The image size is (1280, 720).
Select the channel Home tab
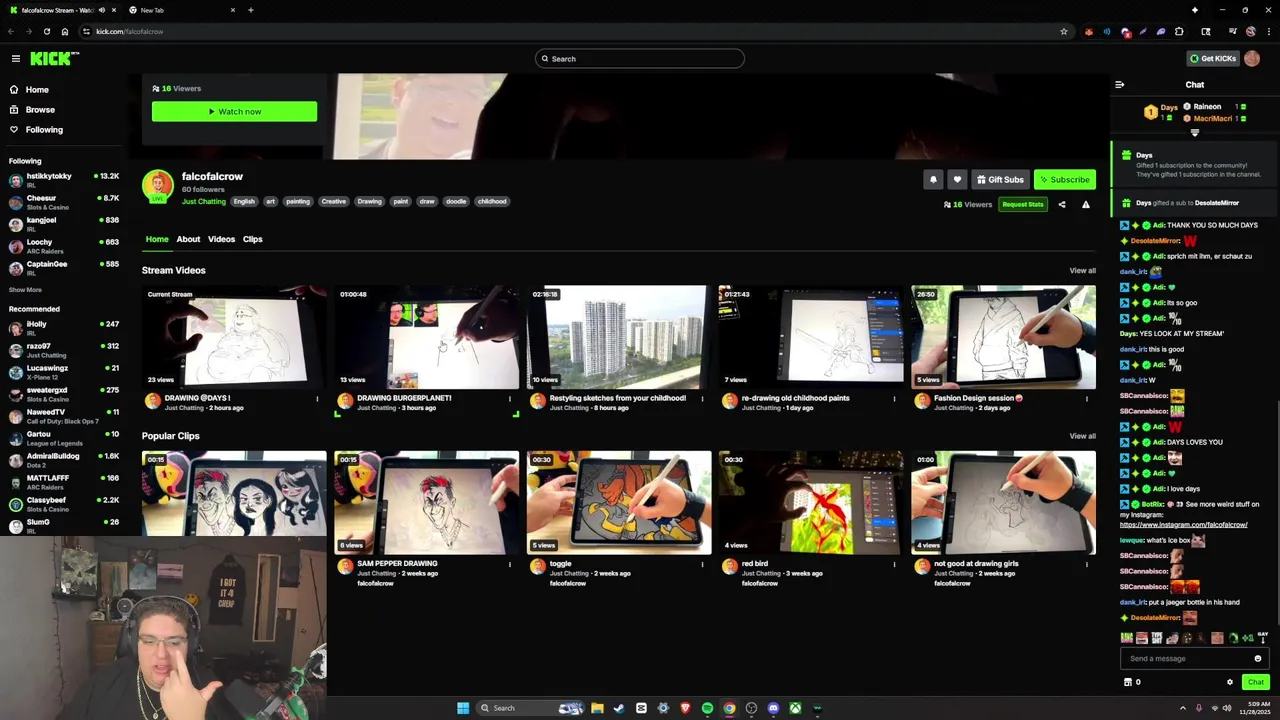click(x=157, y=239)
